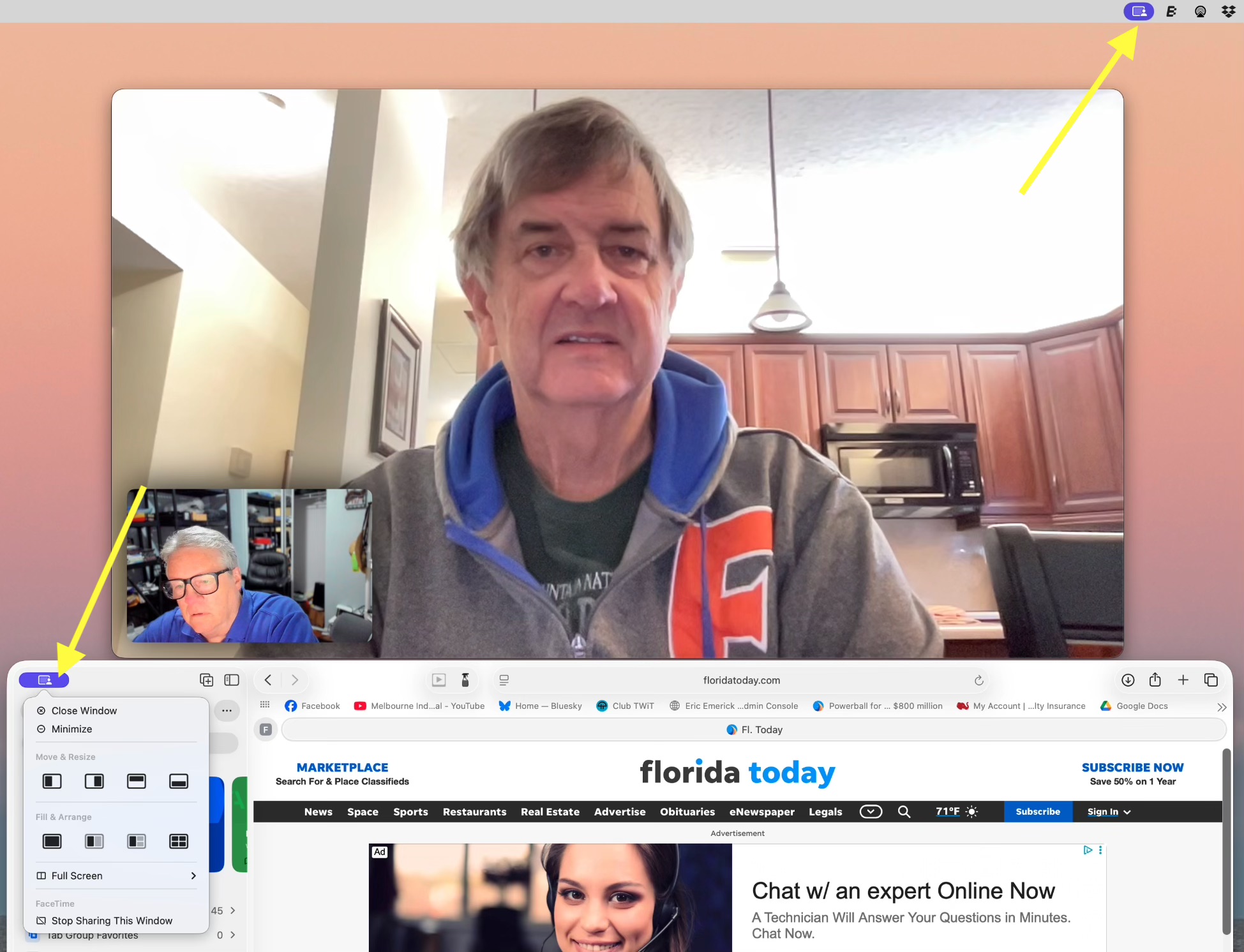This screenshot has width=1244, height=952.
Task: Arrange windows in quarters grid
Action: pos(178,842)
